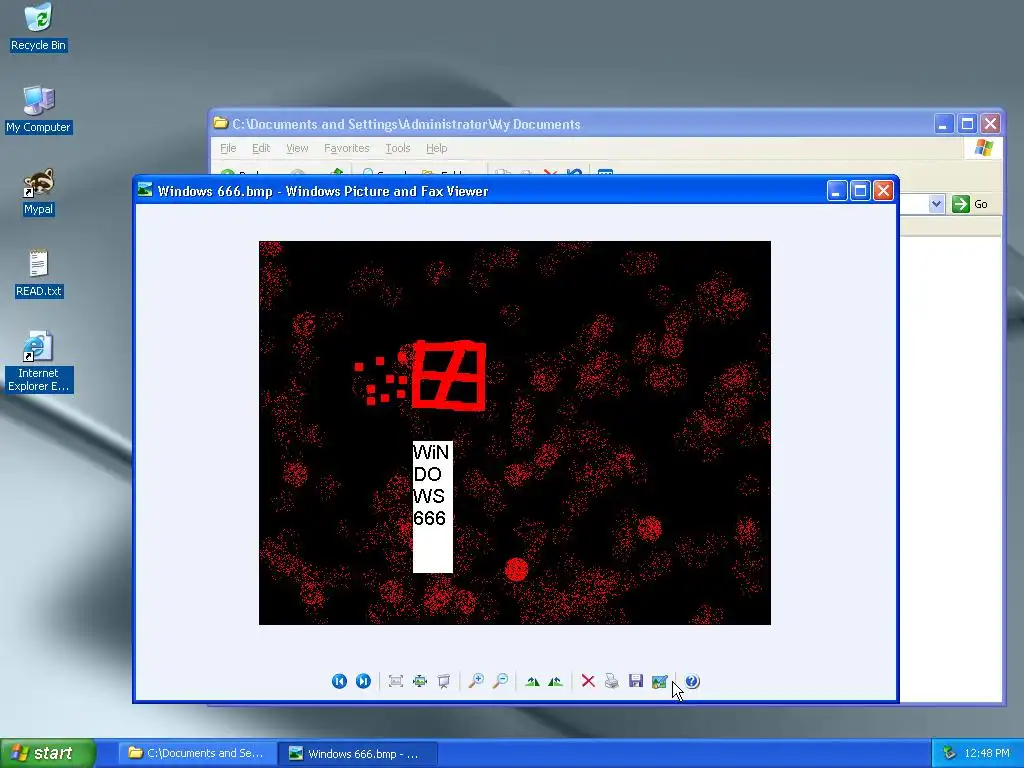Screen dimensions: 1024x768
Task: Open image for editing icon
Action: 660,681
